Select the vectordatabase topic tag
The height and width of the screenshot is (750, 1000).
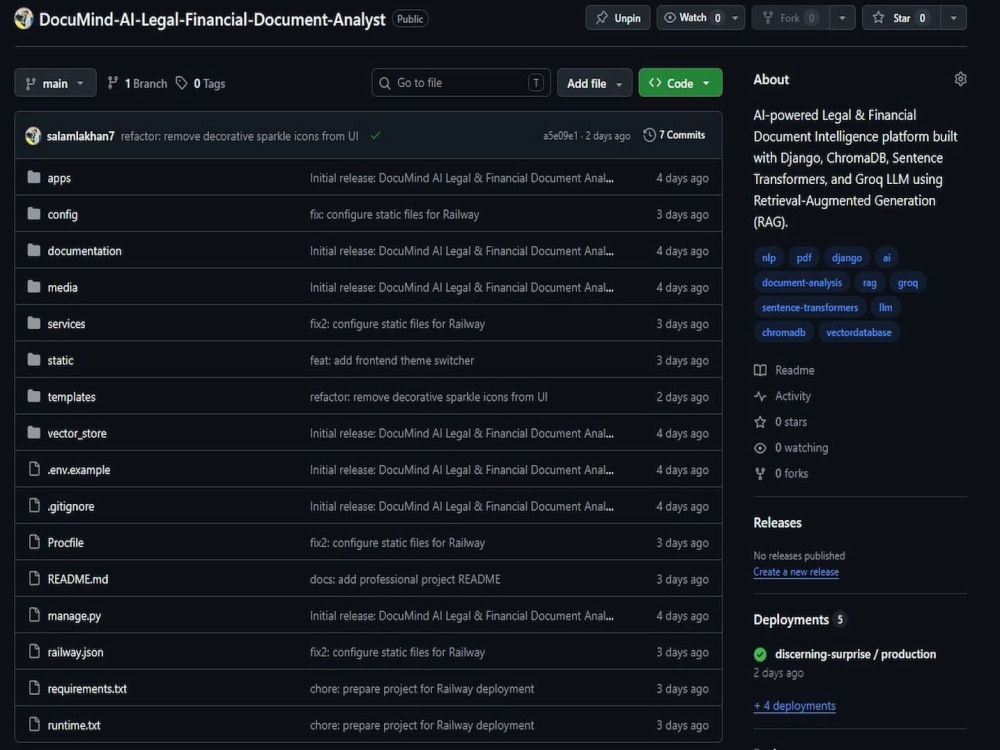(x=858, y=332)
